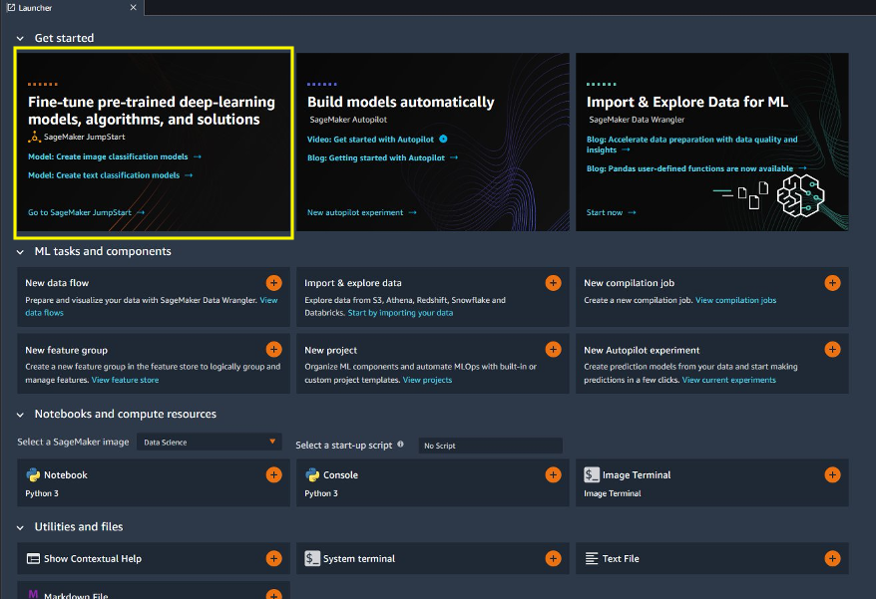
Task: Click the Select a SageMaker image label
Action: (x=73, y=442)
